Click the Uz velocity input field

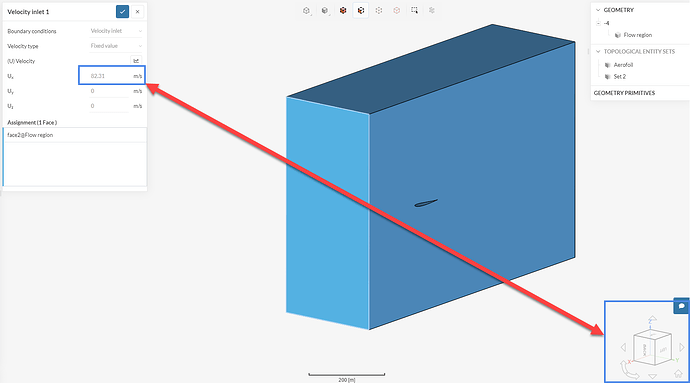click(x=109, y=106)
